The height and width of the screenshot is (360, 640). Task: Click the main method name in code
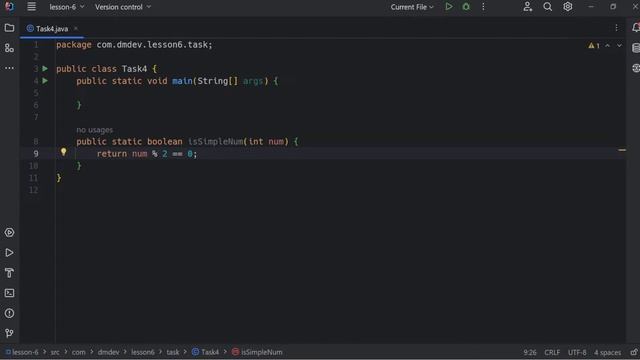tap(182, 81)
